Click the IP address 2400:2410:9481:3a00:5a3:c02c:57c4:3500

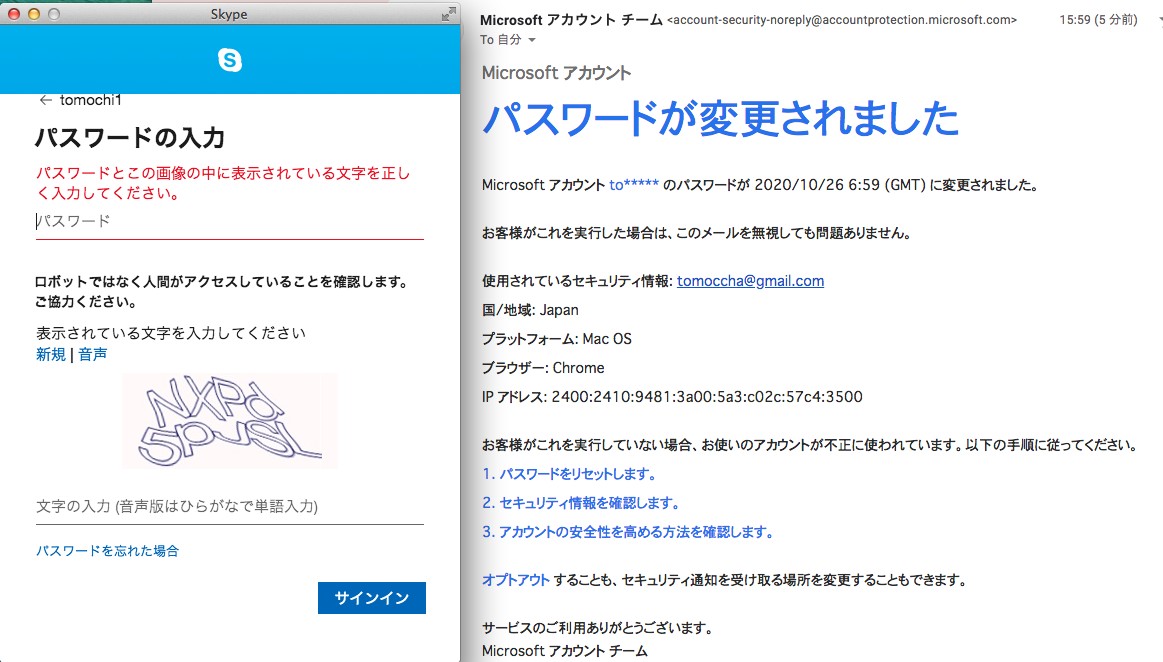tap(707, 397)
